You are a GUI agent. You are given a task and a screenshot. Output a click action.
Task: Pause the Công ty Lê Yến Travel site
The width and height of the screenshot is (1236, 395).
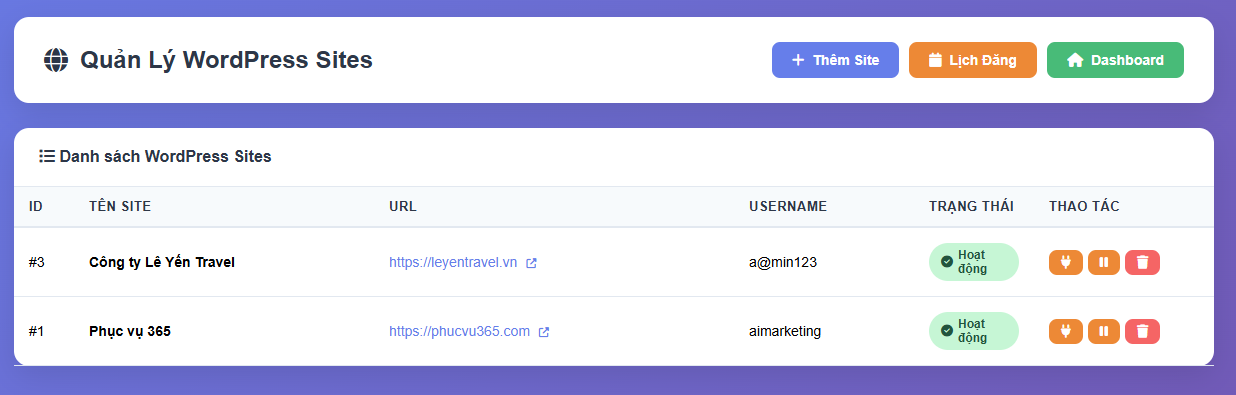click(1104, 262)
